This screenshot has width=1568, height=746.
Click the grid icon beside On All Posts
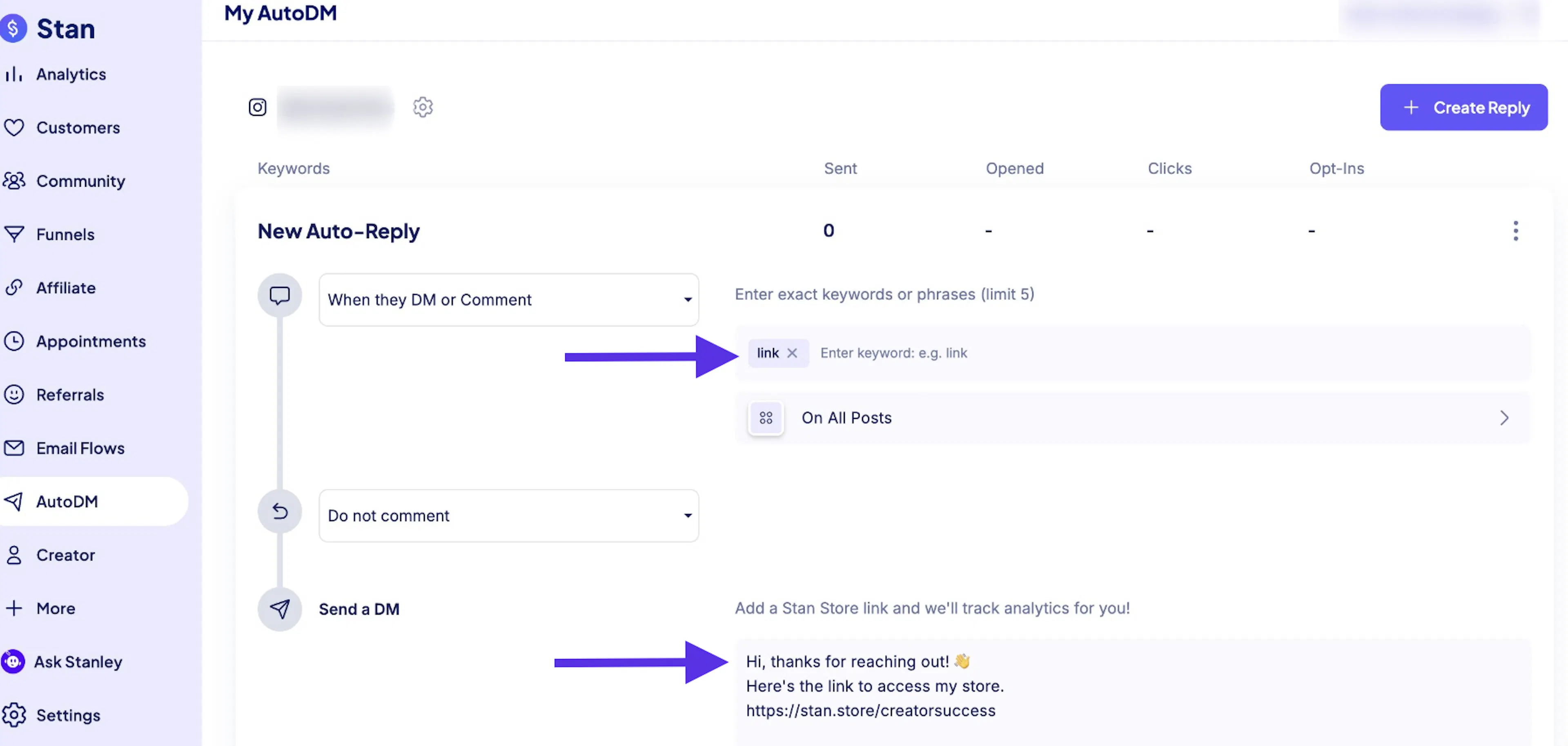(766, 418)
